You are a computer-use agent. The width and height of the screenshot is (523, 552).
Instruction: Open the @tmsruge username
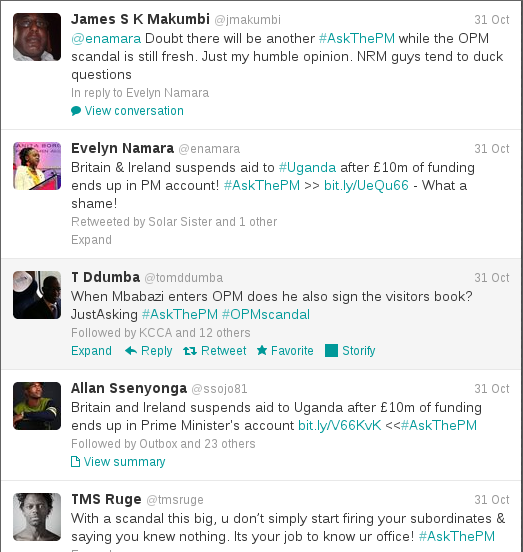[175, 500]
